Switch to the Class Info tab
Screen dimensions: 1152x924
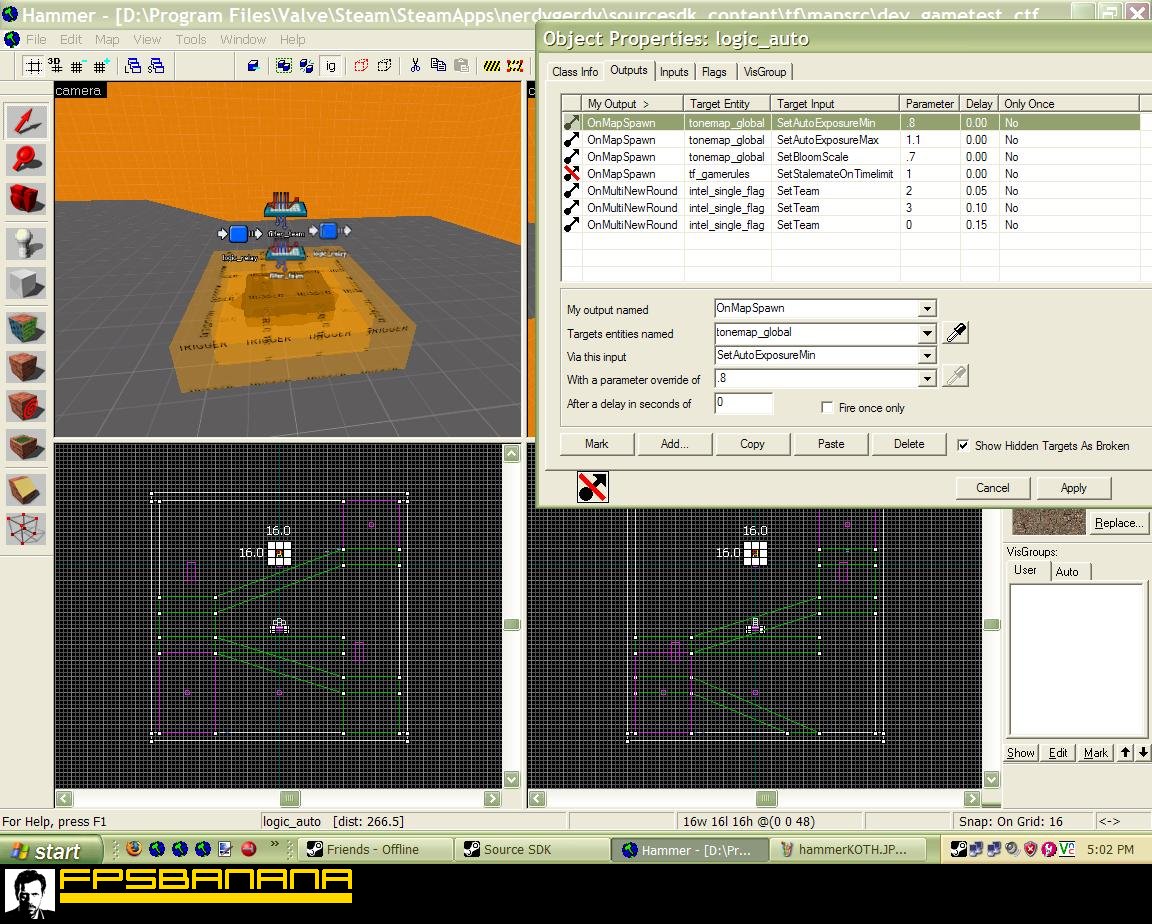coord(575,71)
